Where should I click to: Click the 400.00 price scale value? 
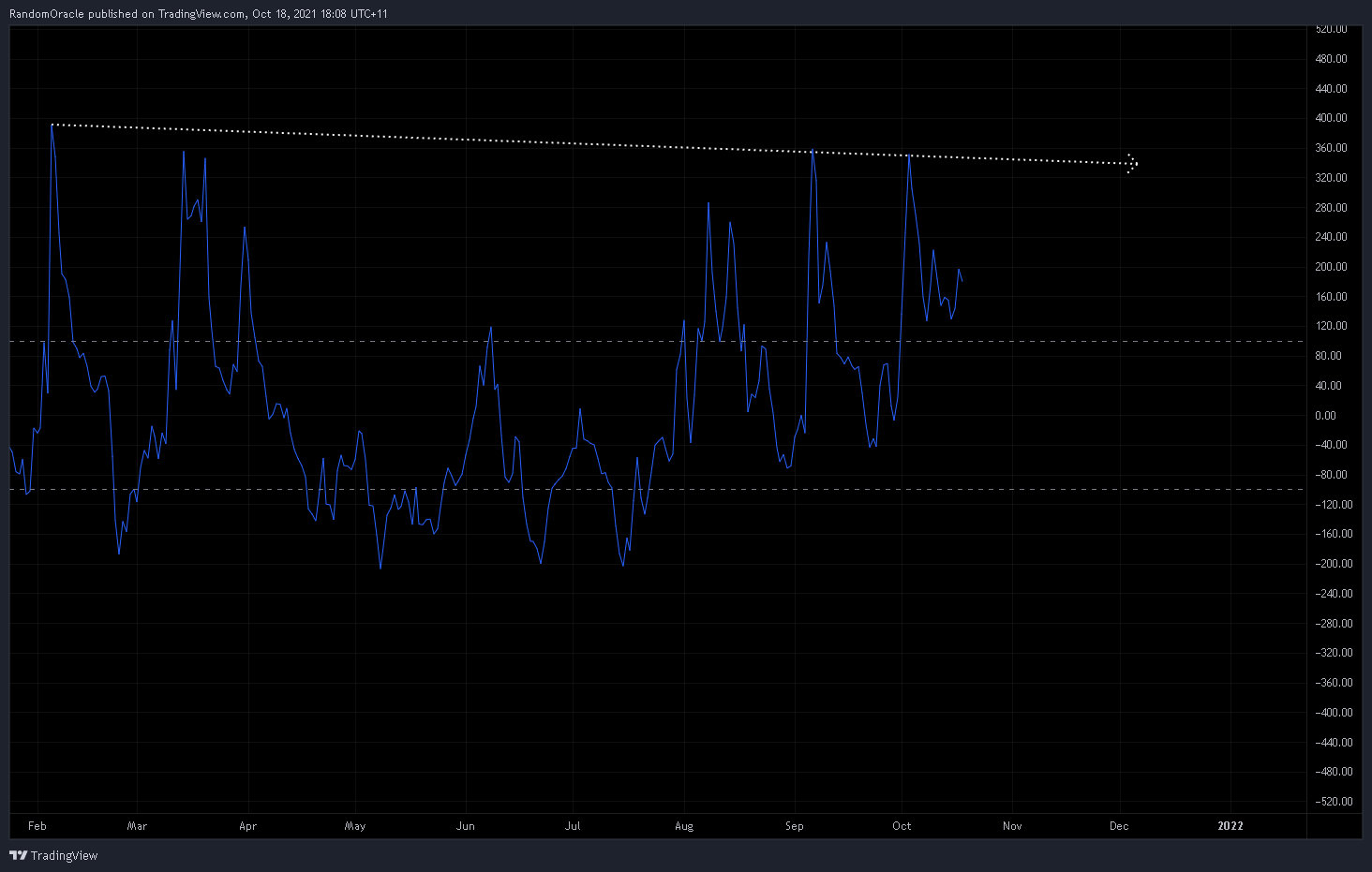click(x=1331, y=118)
